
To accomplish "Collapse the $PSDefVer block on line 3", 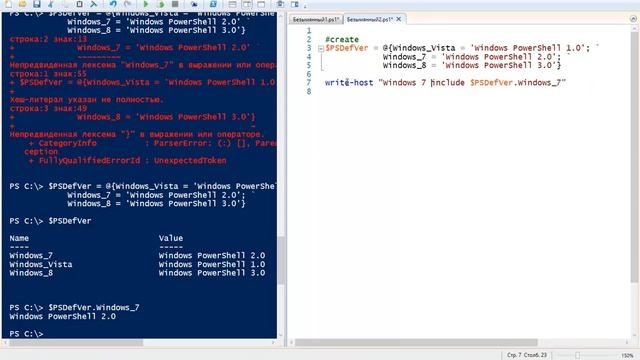I will 321,49.
